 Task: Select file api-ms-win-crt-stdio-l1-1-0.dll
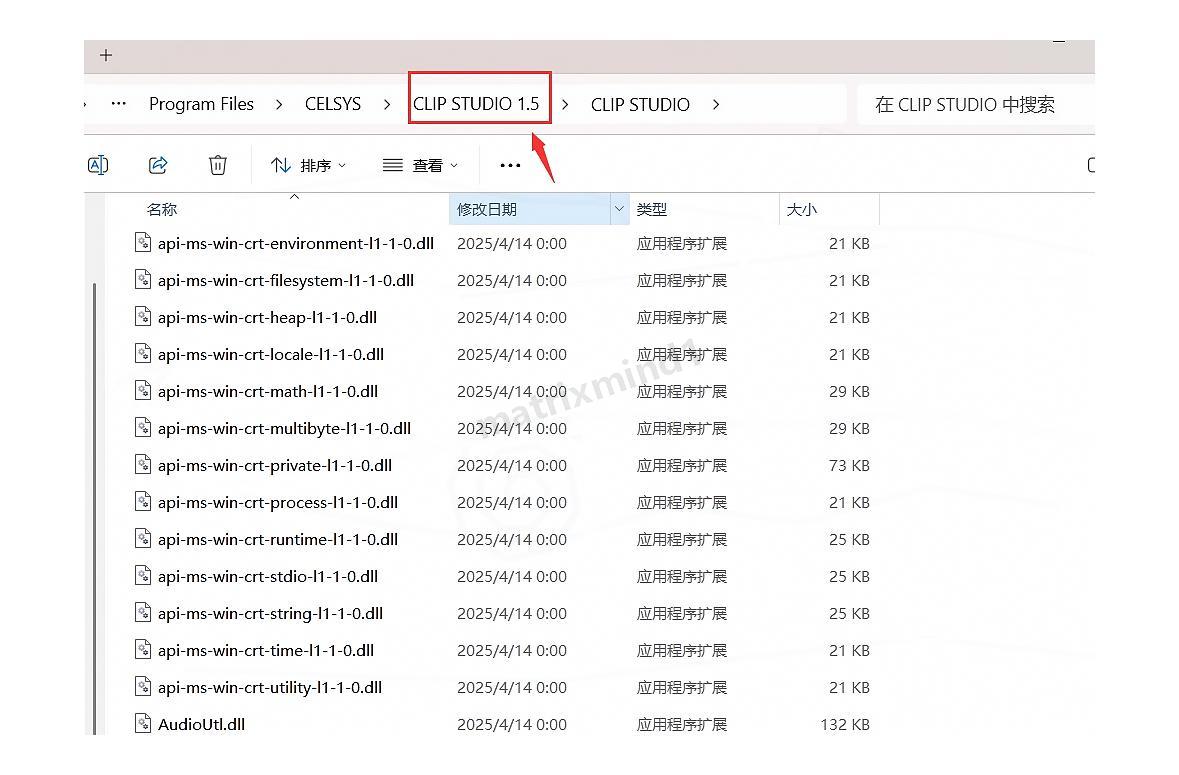pos(268,577)
